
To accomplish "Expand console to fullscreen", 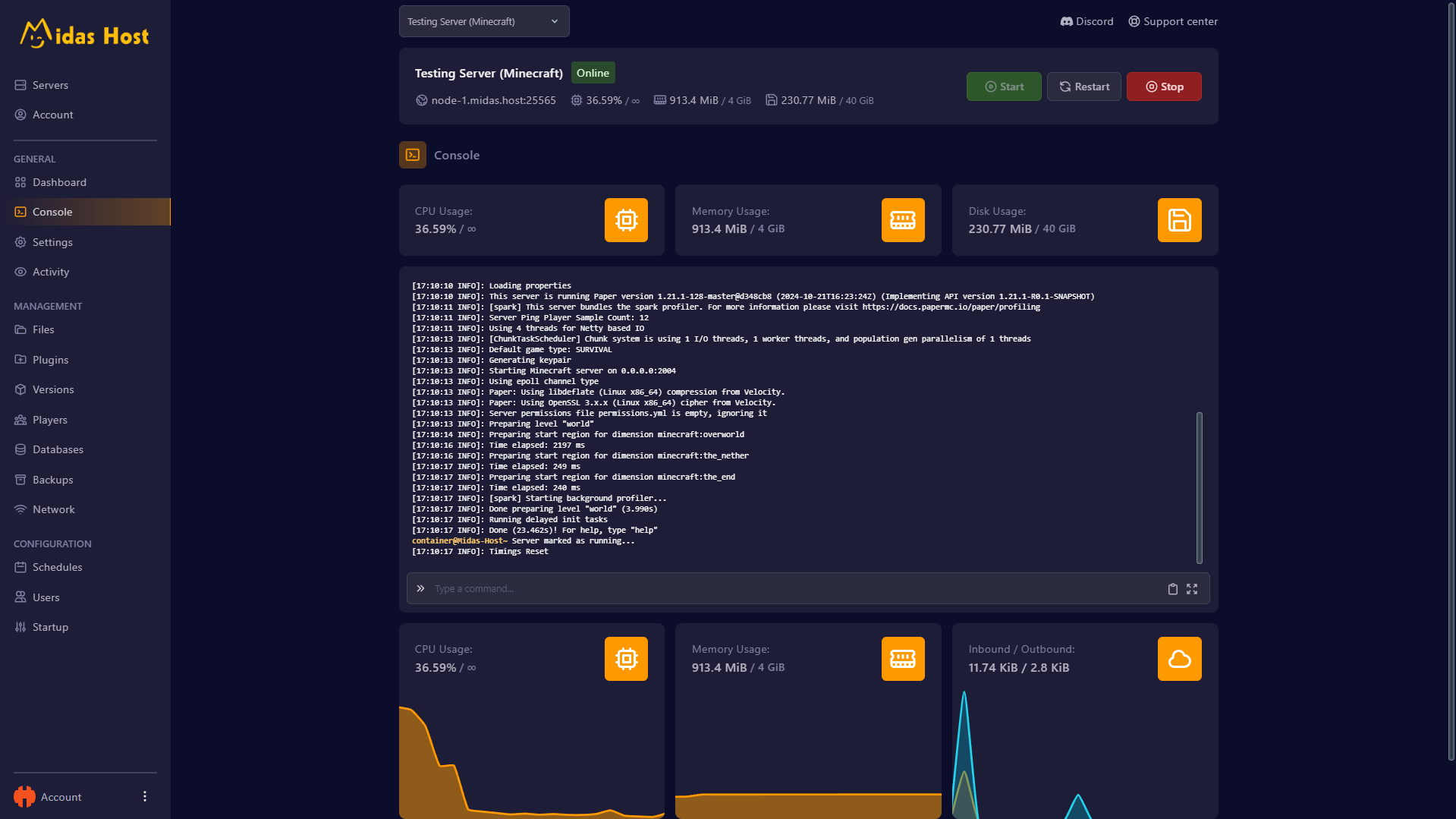I will click(x=1192, y=589).
